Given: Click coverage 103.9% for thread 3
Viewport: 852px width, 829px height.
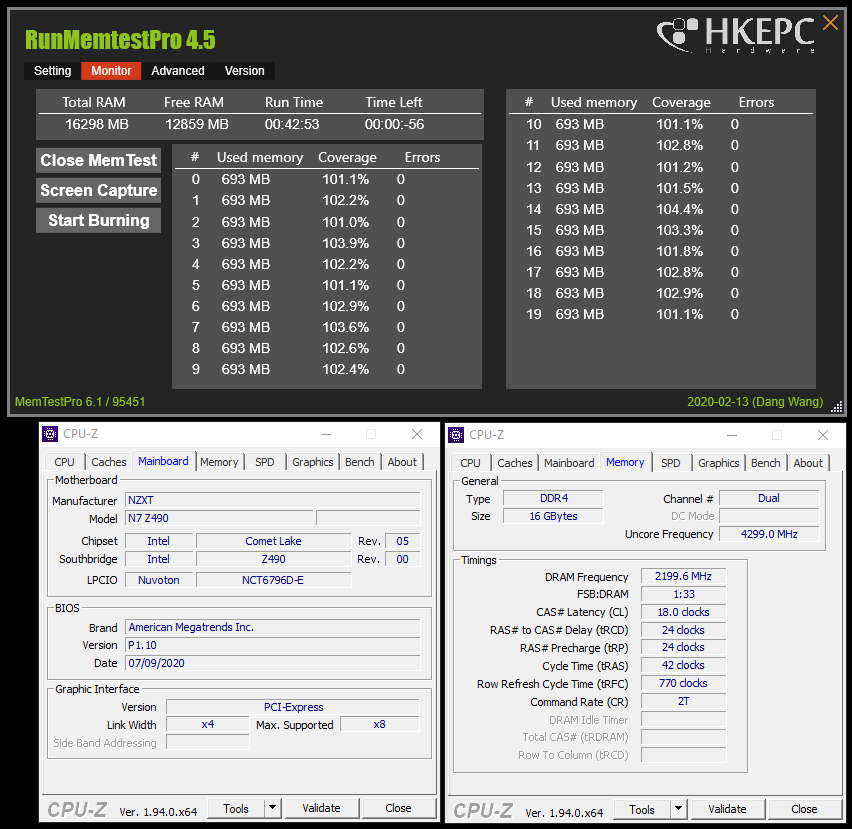Looking at the screenshot, I should coord(346,243).
